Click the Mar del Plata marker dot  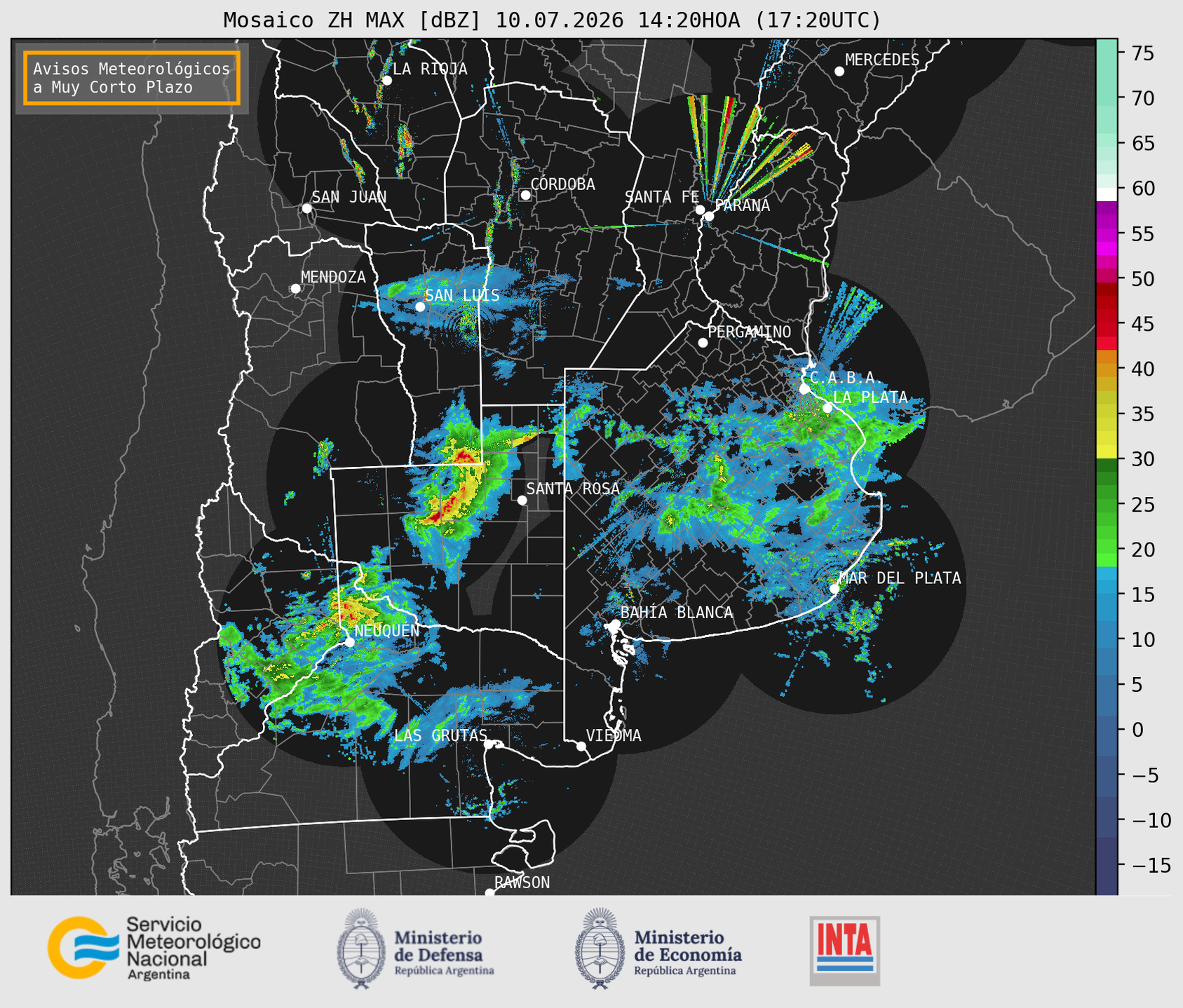point(834,588)
